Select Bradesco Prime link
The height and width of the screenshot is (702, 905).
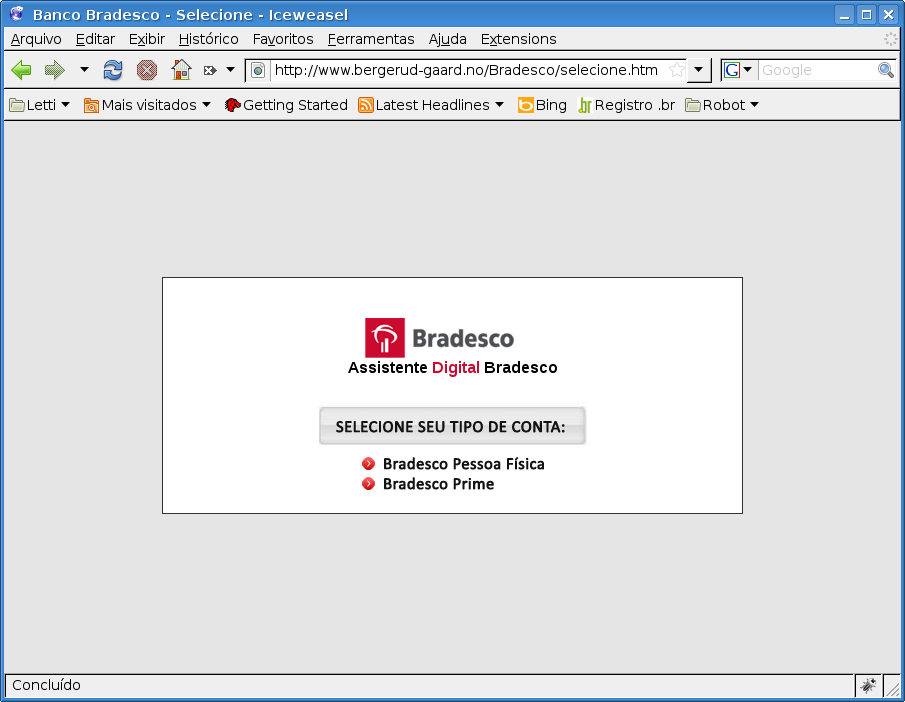click(x=439, y=484)
